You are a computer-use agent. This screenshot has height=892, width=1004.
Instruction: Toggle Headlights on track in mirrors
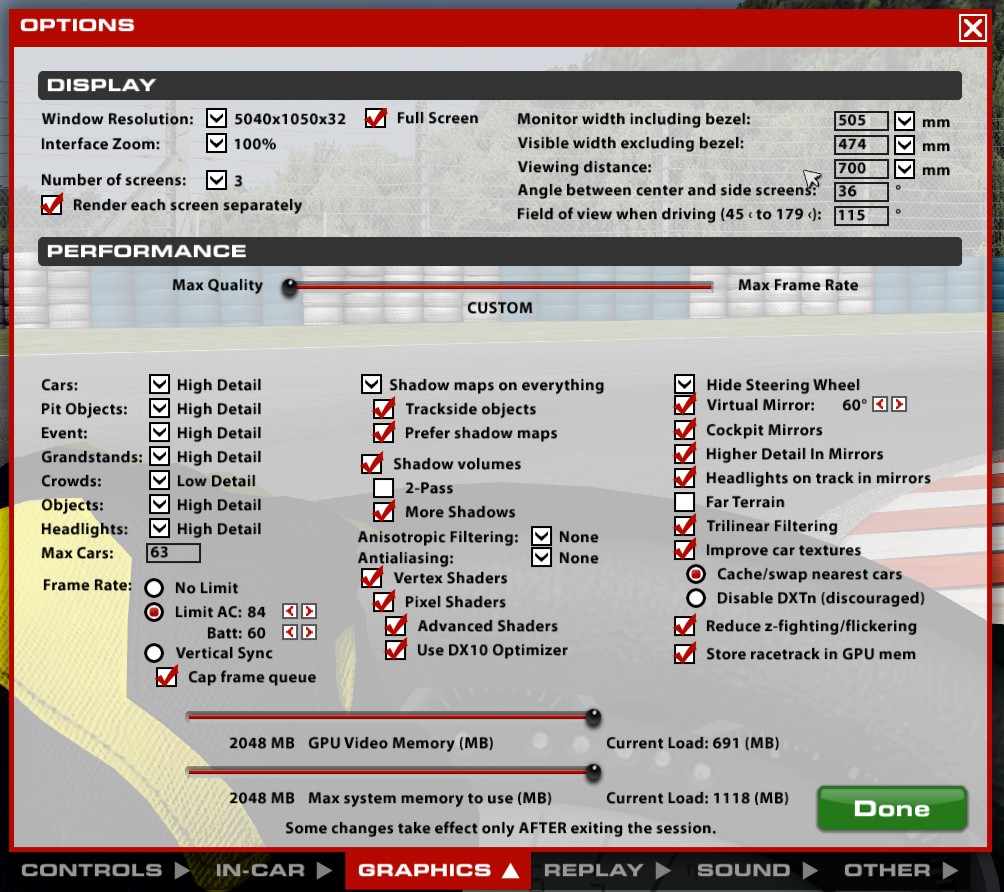click(x=684, y=477)
